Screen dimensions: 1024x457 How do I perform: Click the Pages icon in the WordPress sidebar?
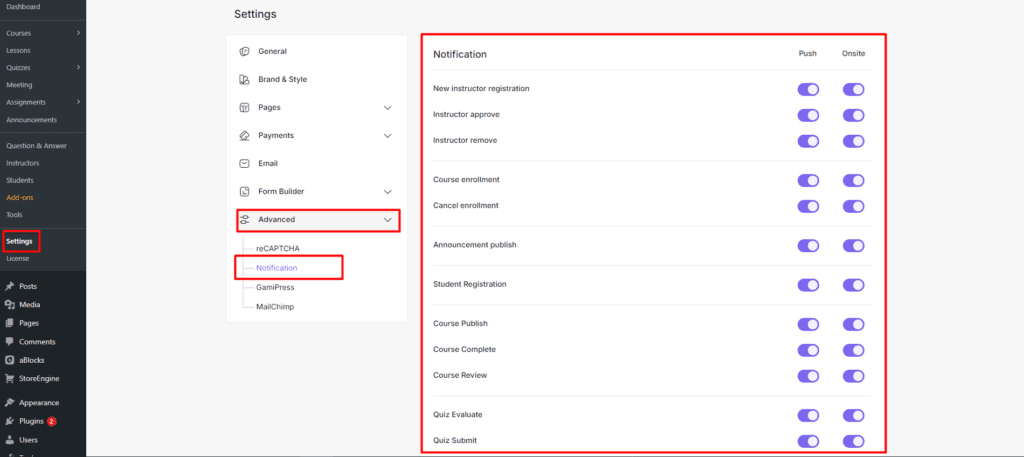pos(10,323)
